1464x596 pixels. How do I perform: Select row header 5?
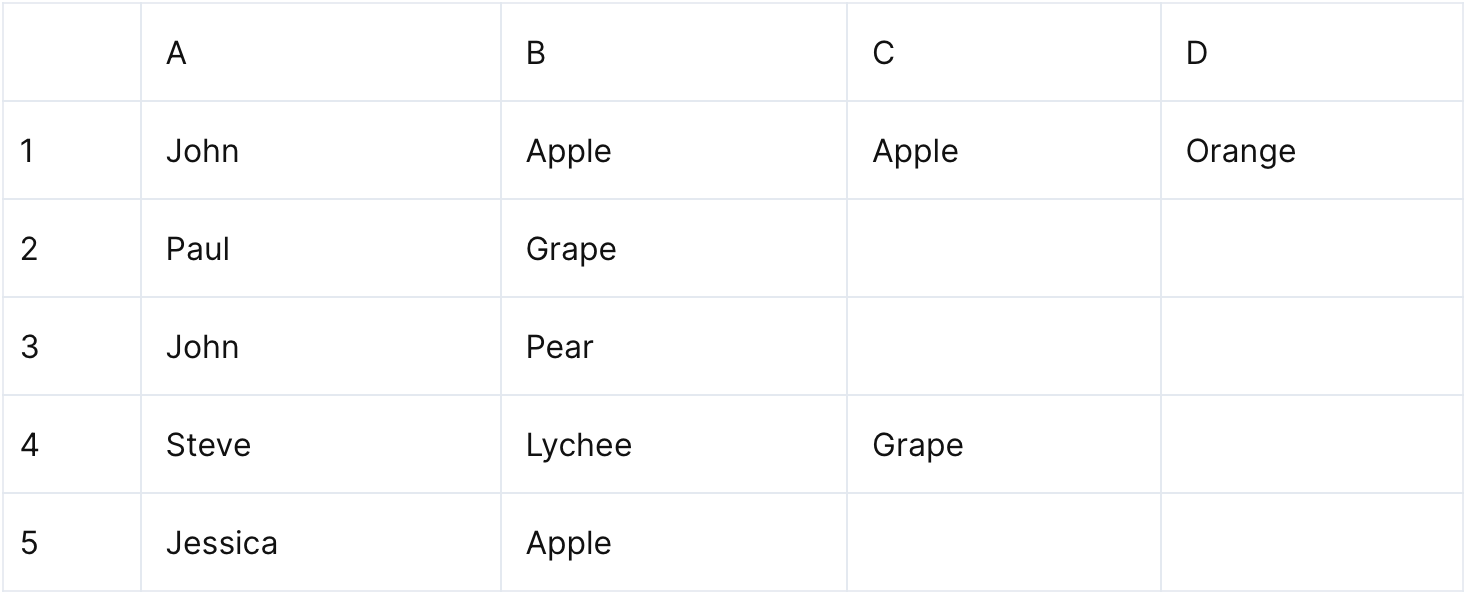tap(71, 543)
